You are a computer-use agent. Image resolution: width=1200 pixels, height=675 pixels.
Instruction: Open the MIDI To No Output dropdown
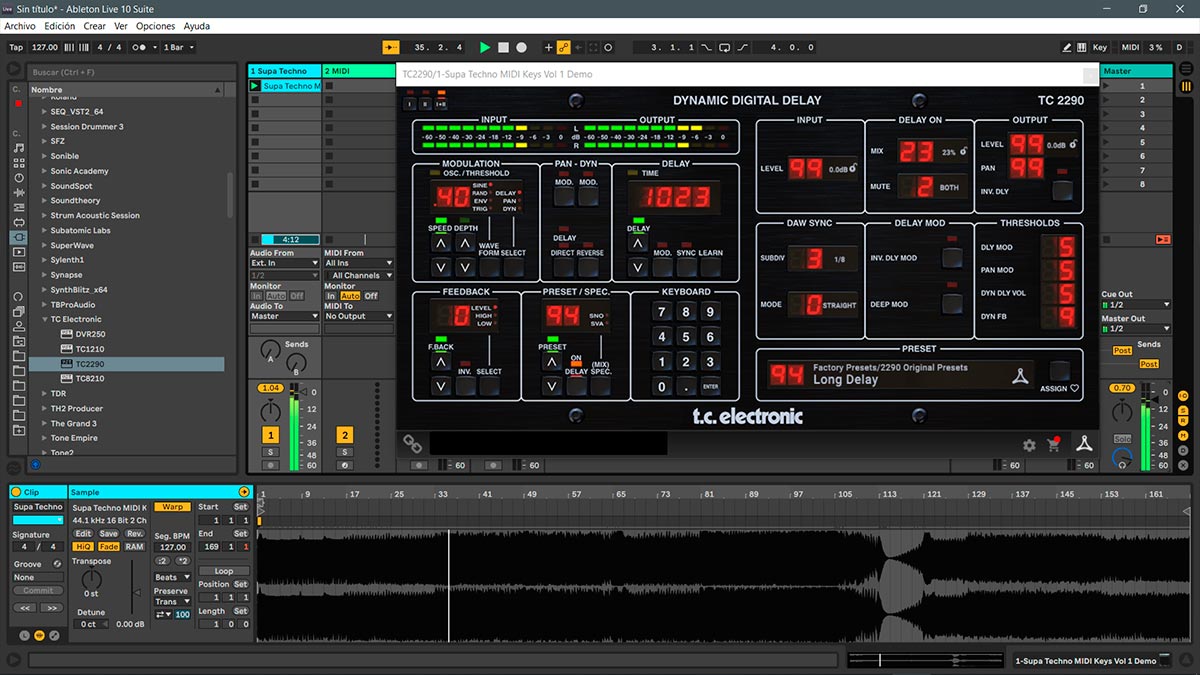coord(359,316)
